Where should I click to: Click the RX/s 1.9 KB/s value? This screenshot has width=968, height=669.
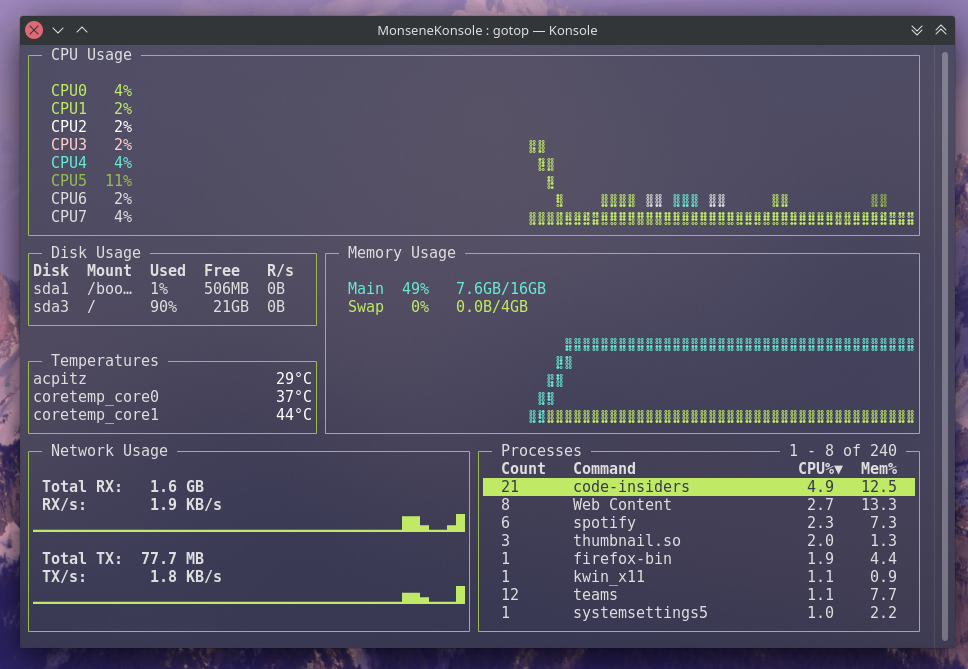[185, 504]
